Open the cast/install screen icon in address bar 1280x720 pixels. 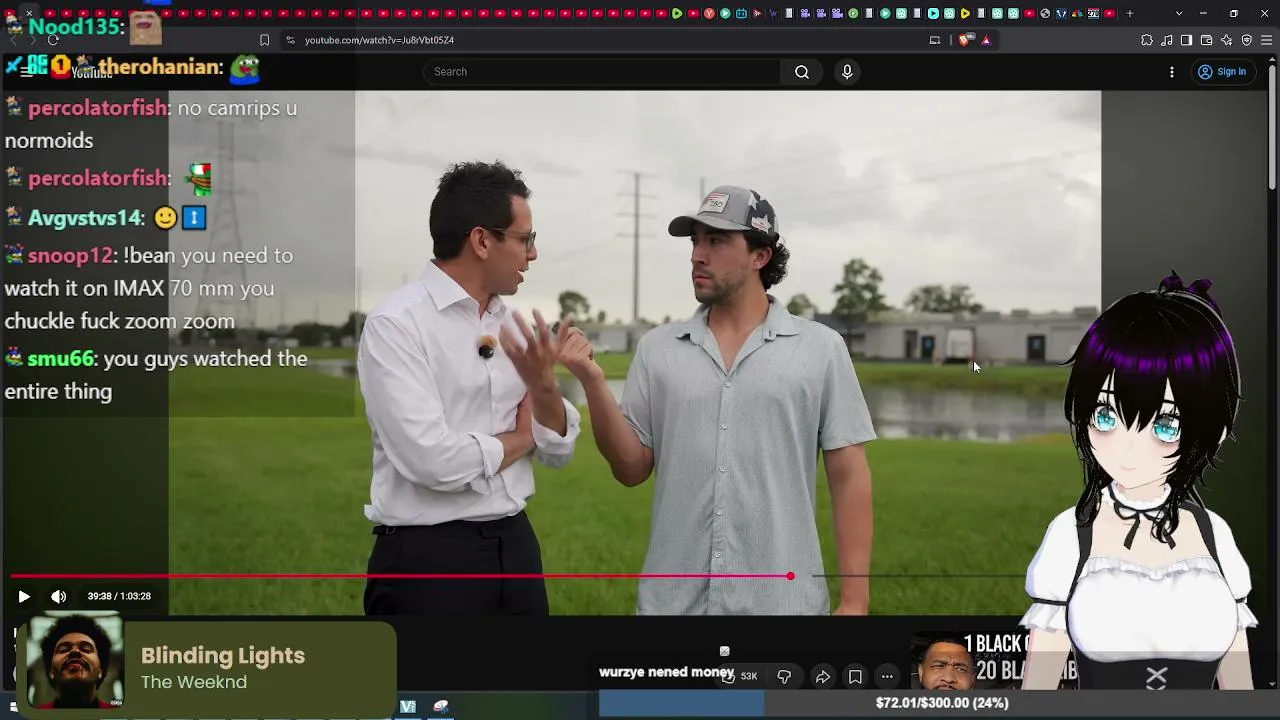935,40
